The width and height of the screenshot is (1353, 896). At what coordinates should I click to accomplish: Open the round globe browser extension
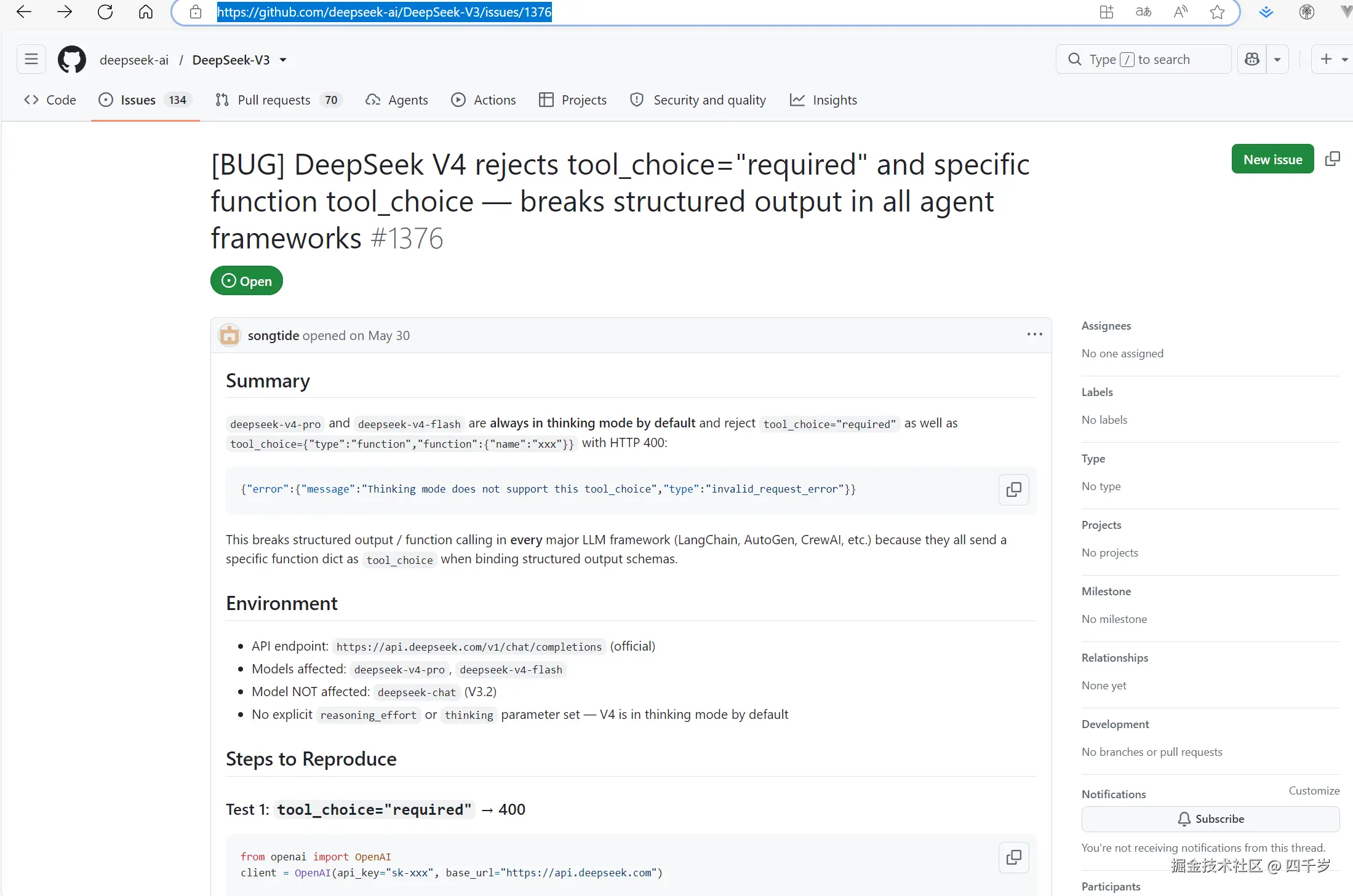pyautogui.click(x=1307, y=12)
